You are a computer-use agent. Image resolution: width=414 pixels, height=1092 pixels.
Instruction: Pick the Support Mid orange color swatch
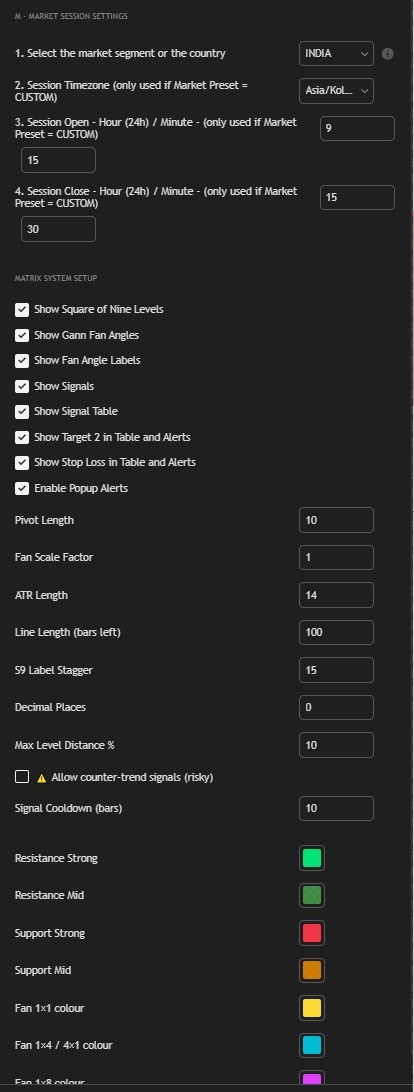[x=312, y=970]
